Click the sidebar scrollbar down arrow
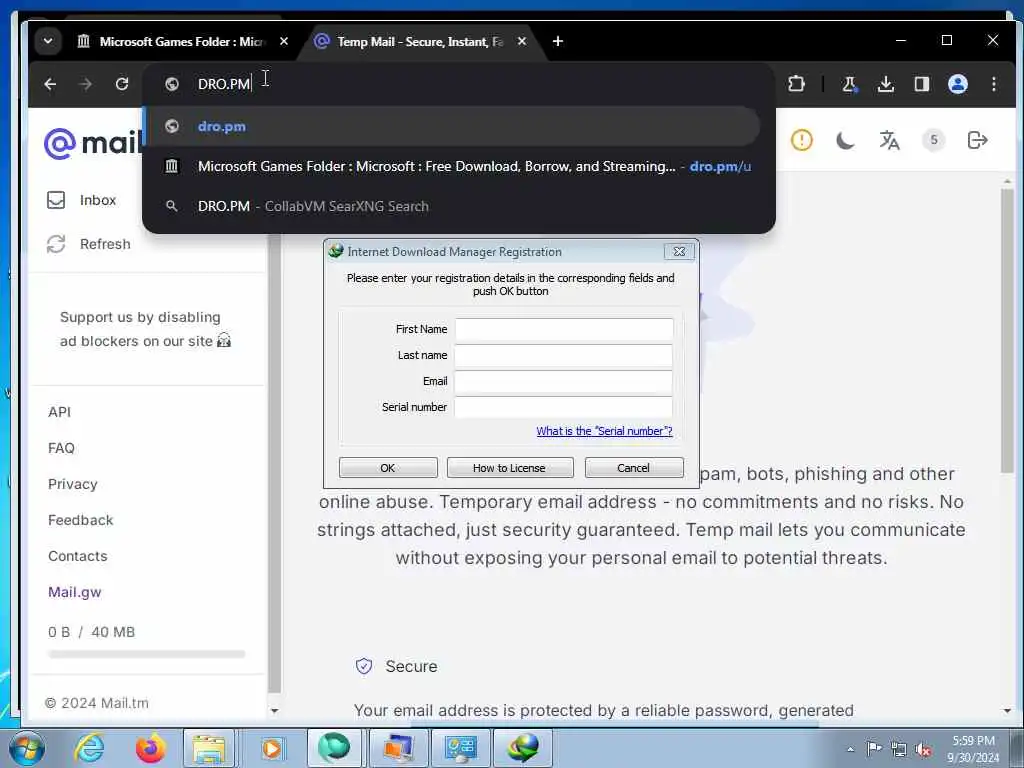Viewport: 1024px width, 768px height. pos(274,711)
